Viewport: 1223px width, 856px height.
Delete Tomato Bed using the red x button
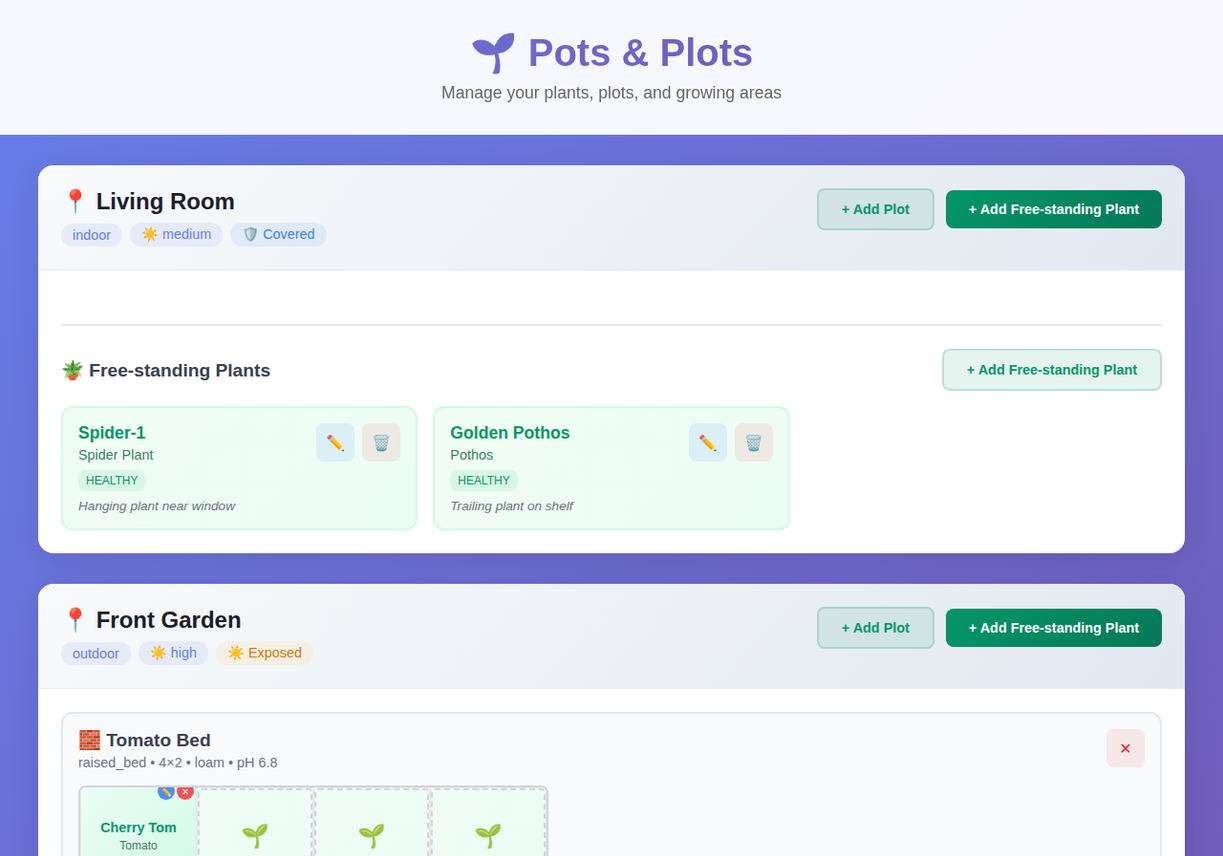point(1125,747)
